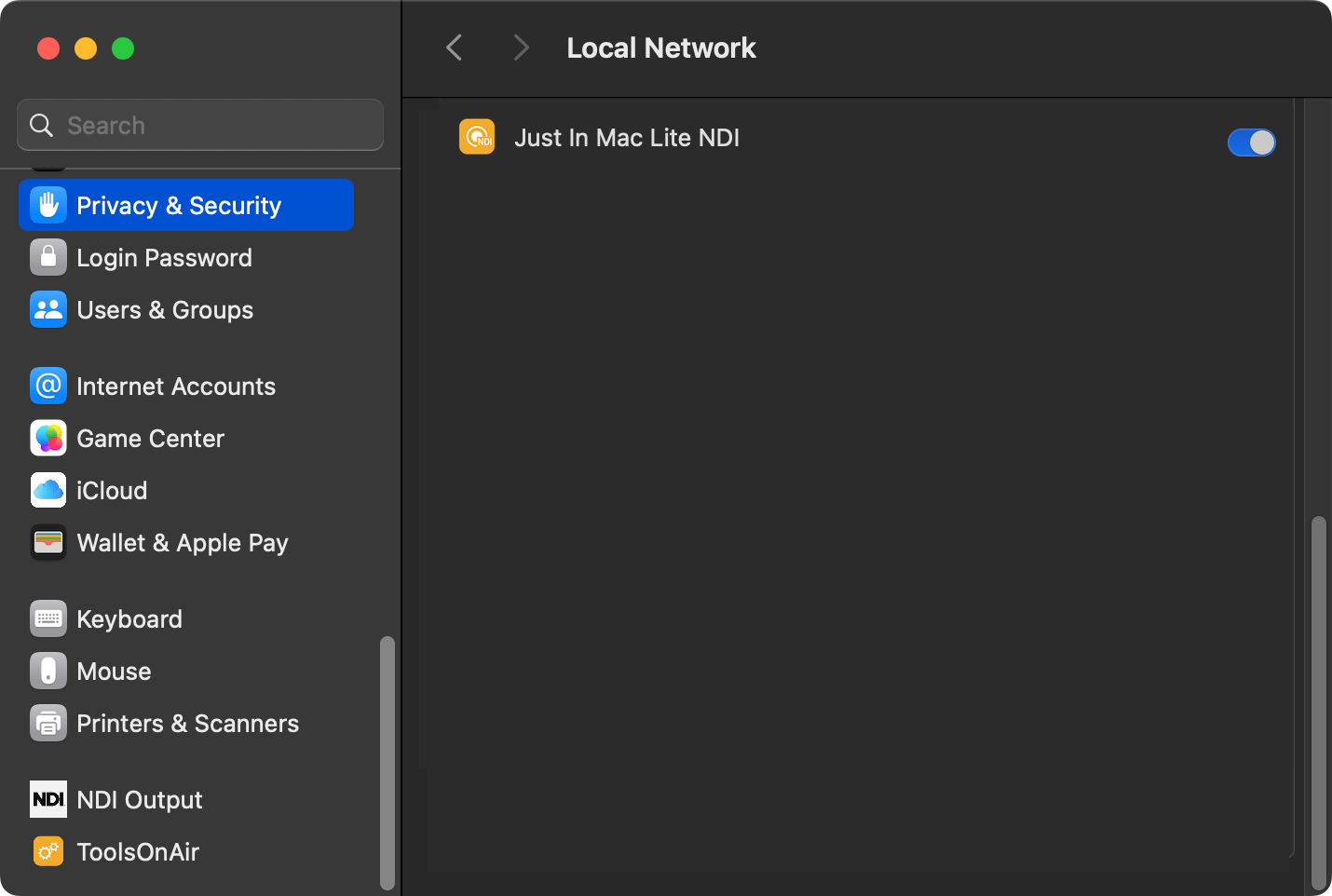Viewport: 1332px width, 896px height.
Task: Click the Just In Mac Lite NDI label
Action: [x=627, y=138]
